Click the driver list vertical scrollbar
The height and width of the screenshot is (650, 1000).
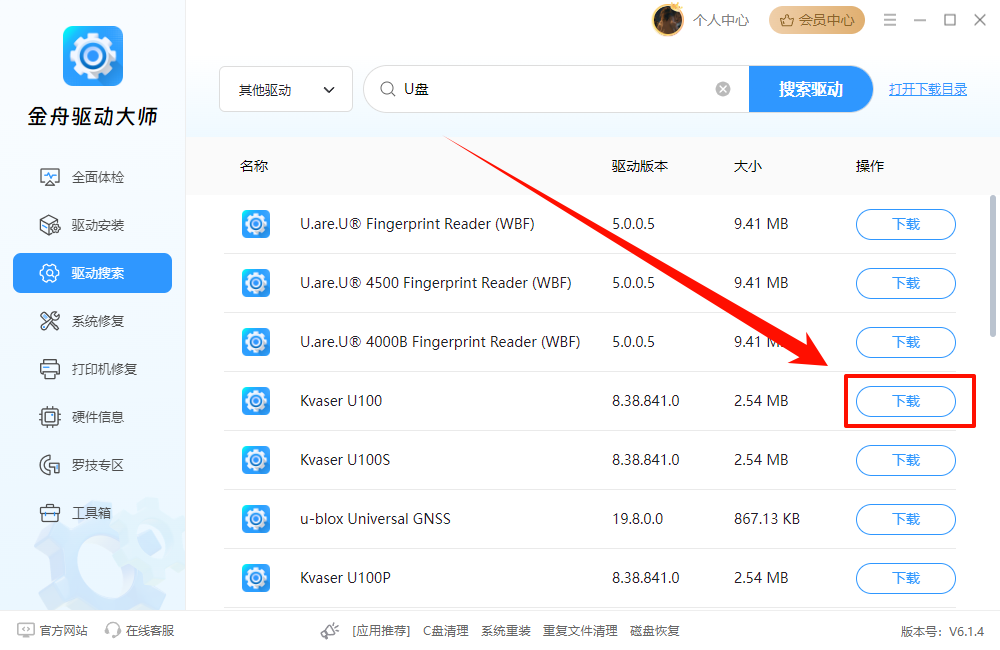click(x=992, y=265)
